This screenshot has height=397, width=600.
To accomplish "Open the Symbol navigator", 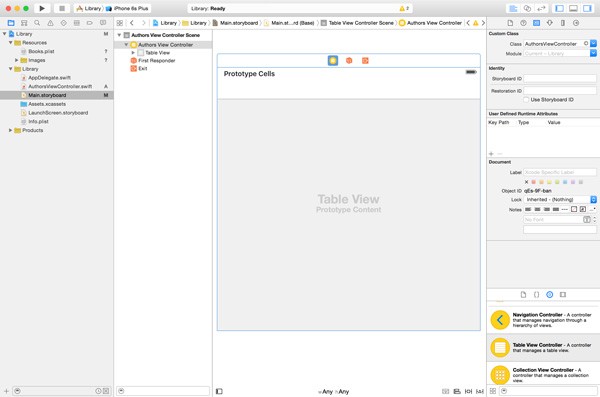I will pyautogui.click(x=24, y=23).
